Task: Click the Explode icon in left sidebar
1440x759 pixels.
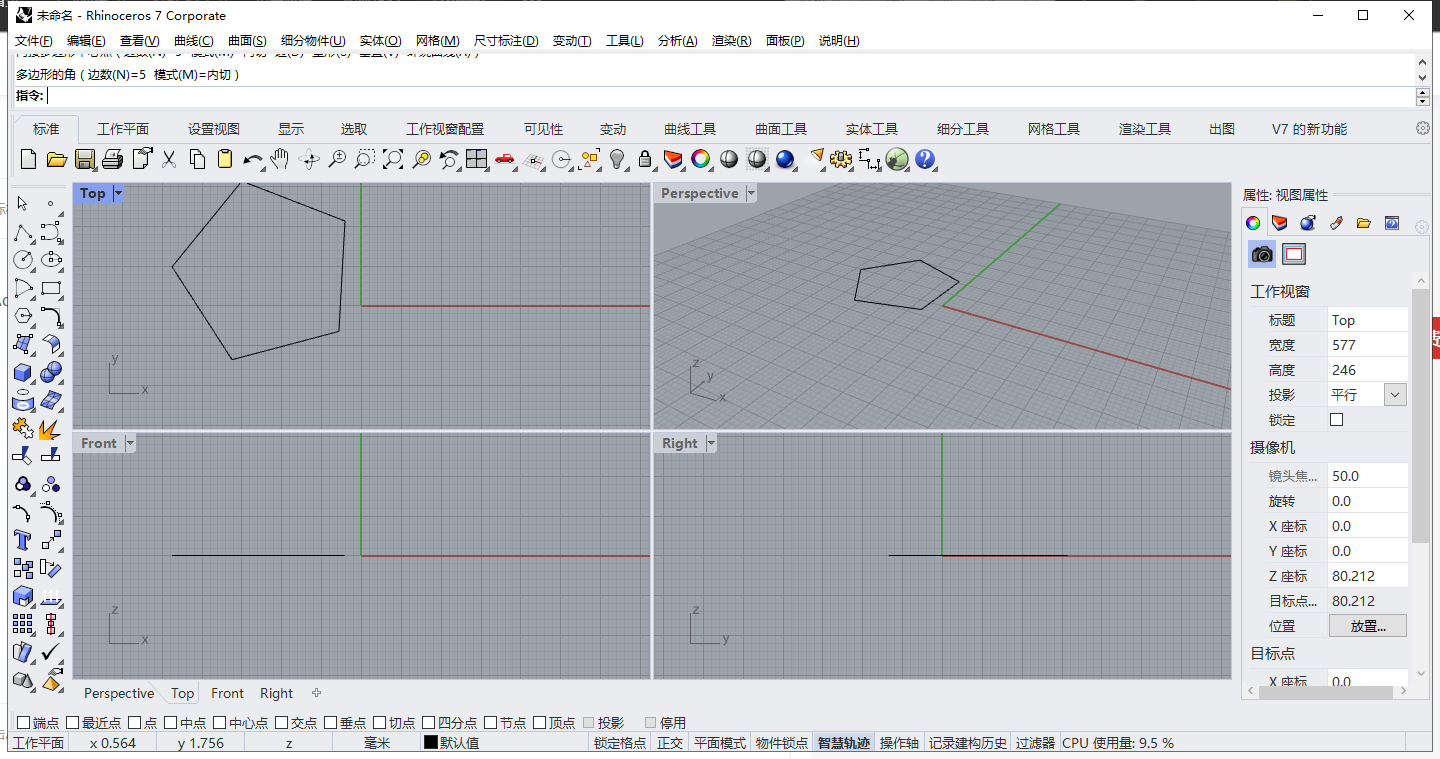Action: 51,428
